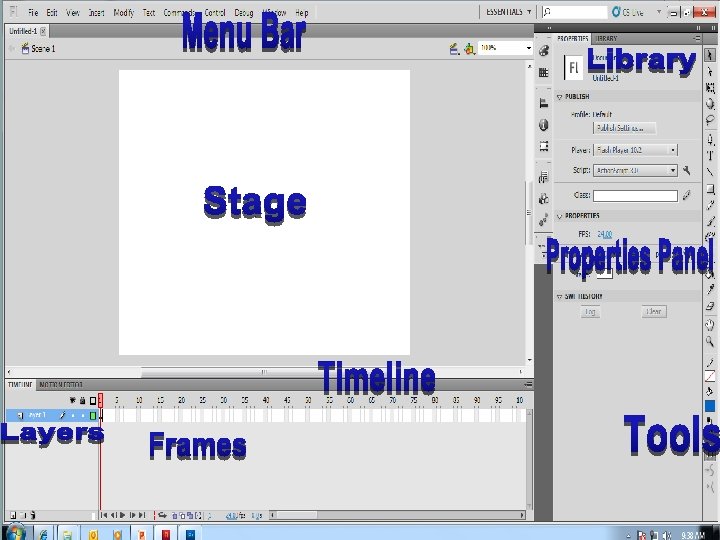720x540 pixels.
Task: Toggle Layer 1 visibility dot
Action: coord(73,415)
